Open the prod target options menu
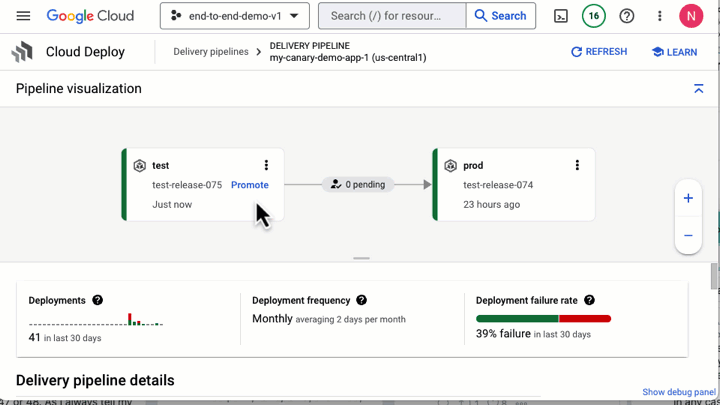This screenshot has width=720, height=405. [x=577, y=165]
